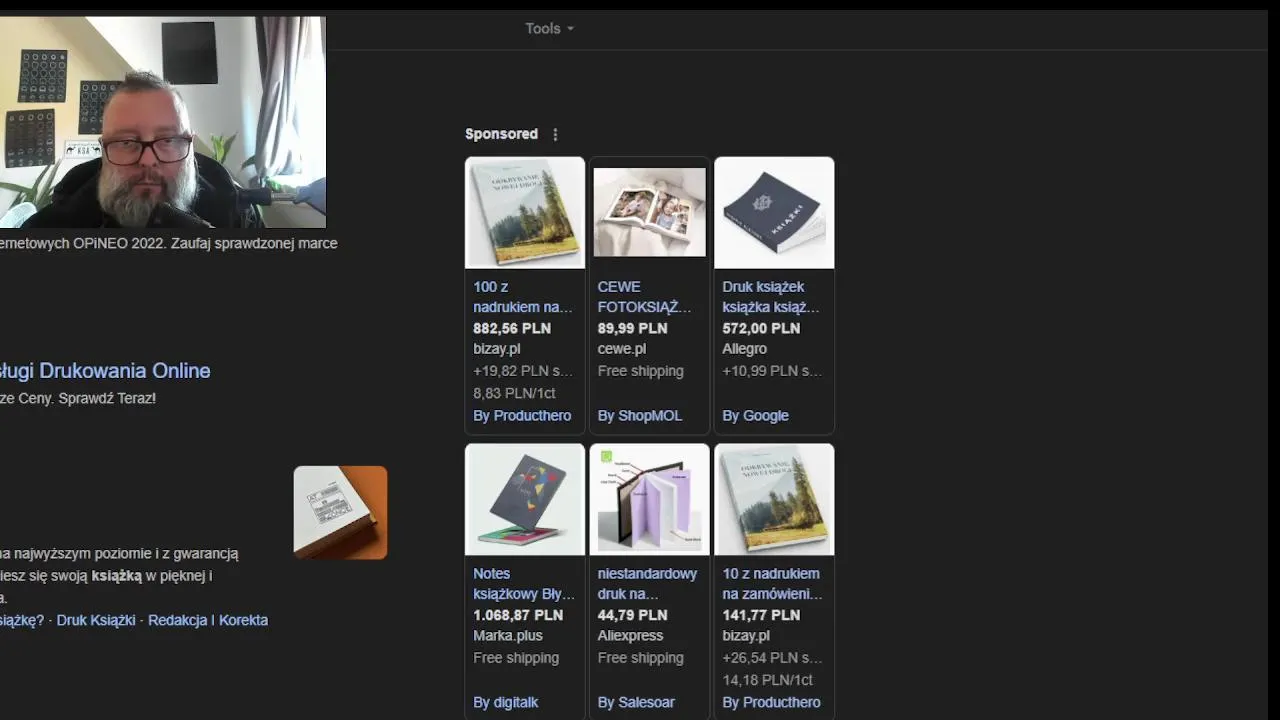Viewport: 1280px width, 720px height.
Task: Click the 'By digitalk' link
Action: [505, 703]
